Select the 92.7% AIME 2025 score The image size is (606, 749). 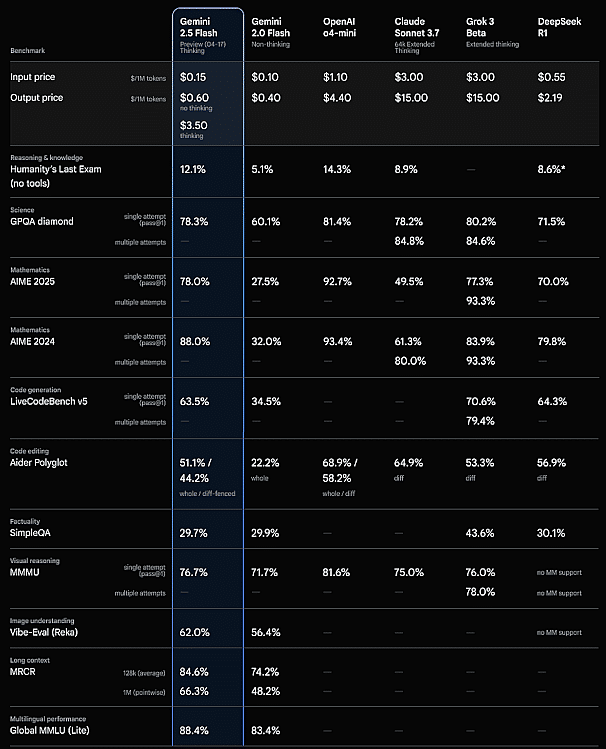(x=337, y=282)
